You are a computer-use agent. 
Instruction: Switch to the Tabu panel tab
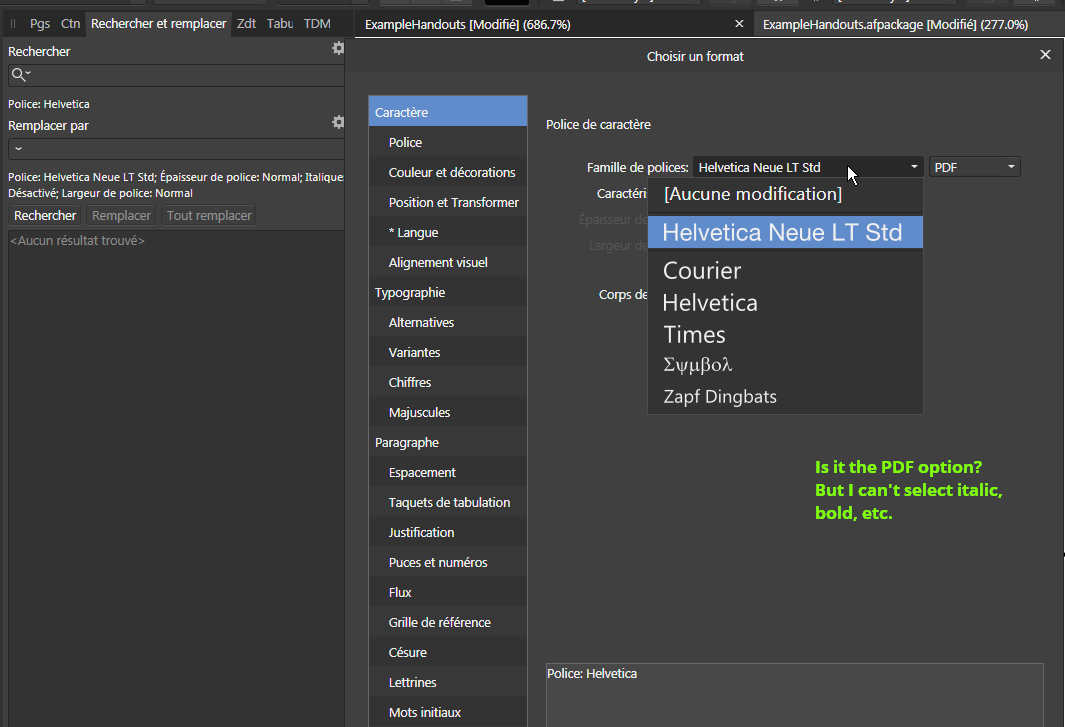pos(280,24)
